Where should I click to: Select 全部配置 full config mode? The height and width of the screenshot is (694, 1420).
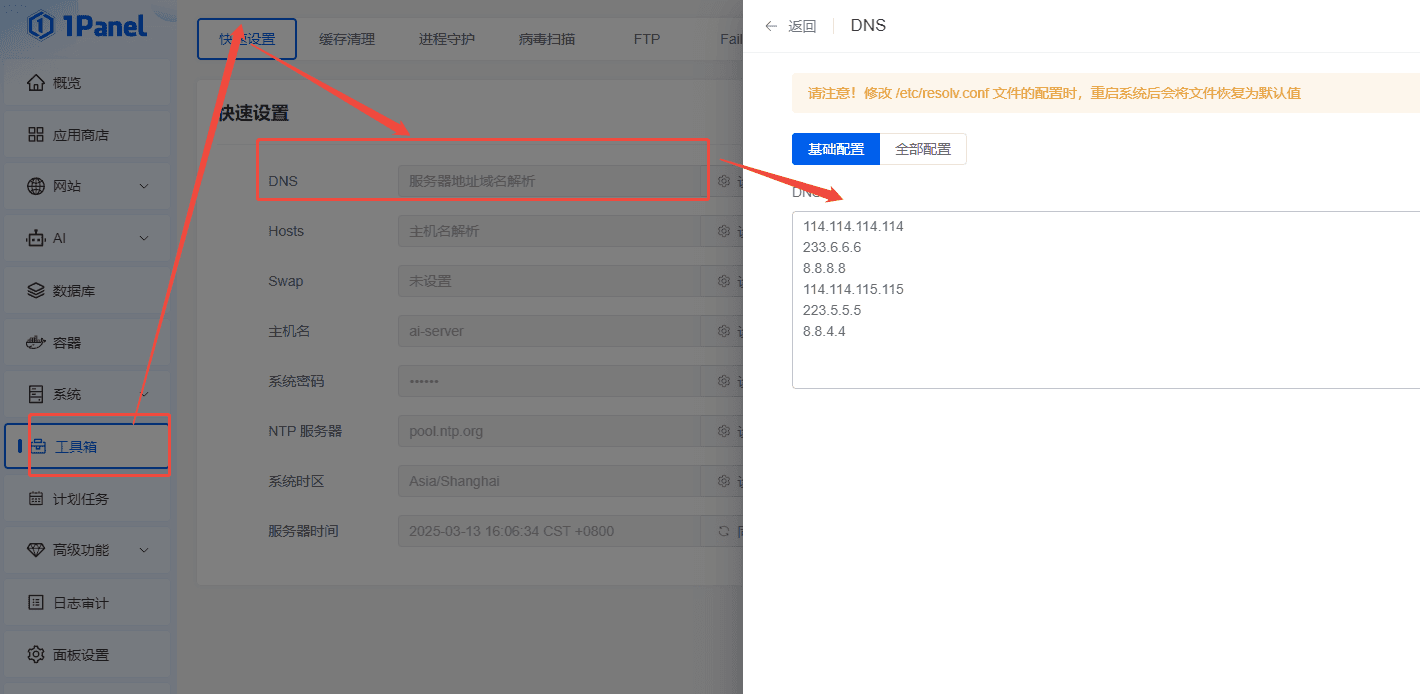click(923, 149)
